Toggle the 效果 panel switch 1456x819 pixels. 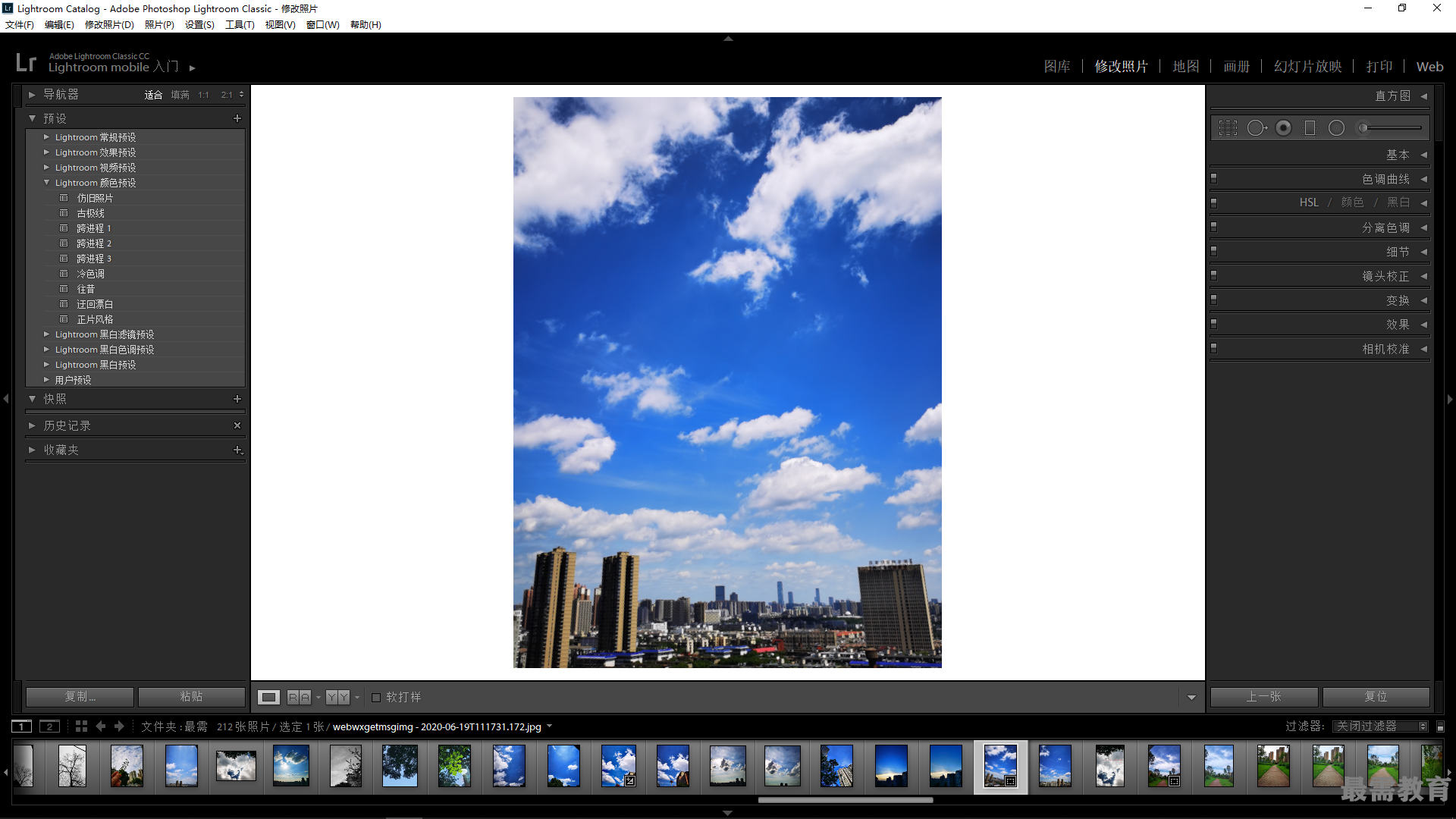point(1214,324)
